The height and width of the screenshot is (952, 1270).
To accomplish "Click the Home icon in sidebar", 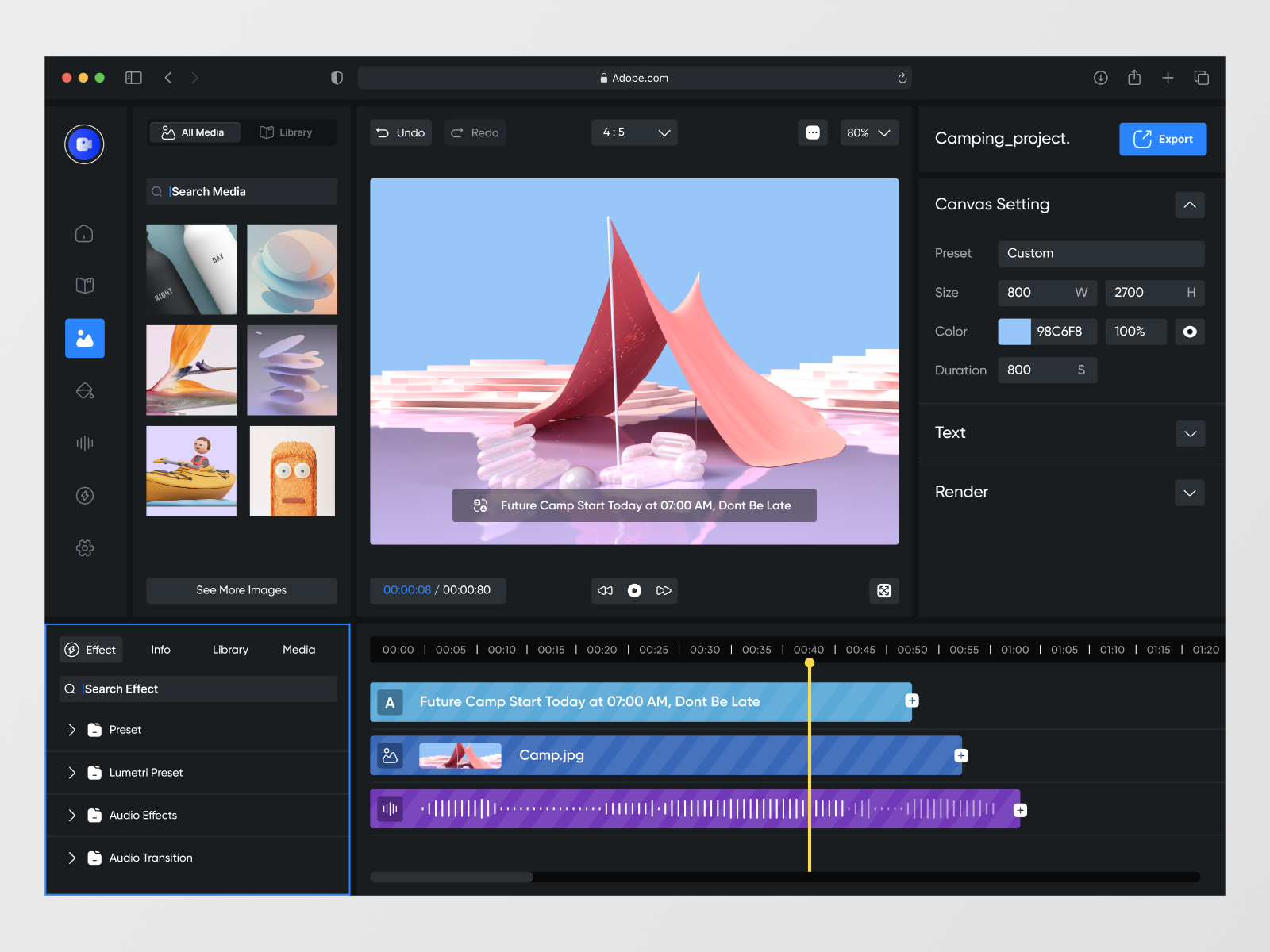I will point(84,233).
